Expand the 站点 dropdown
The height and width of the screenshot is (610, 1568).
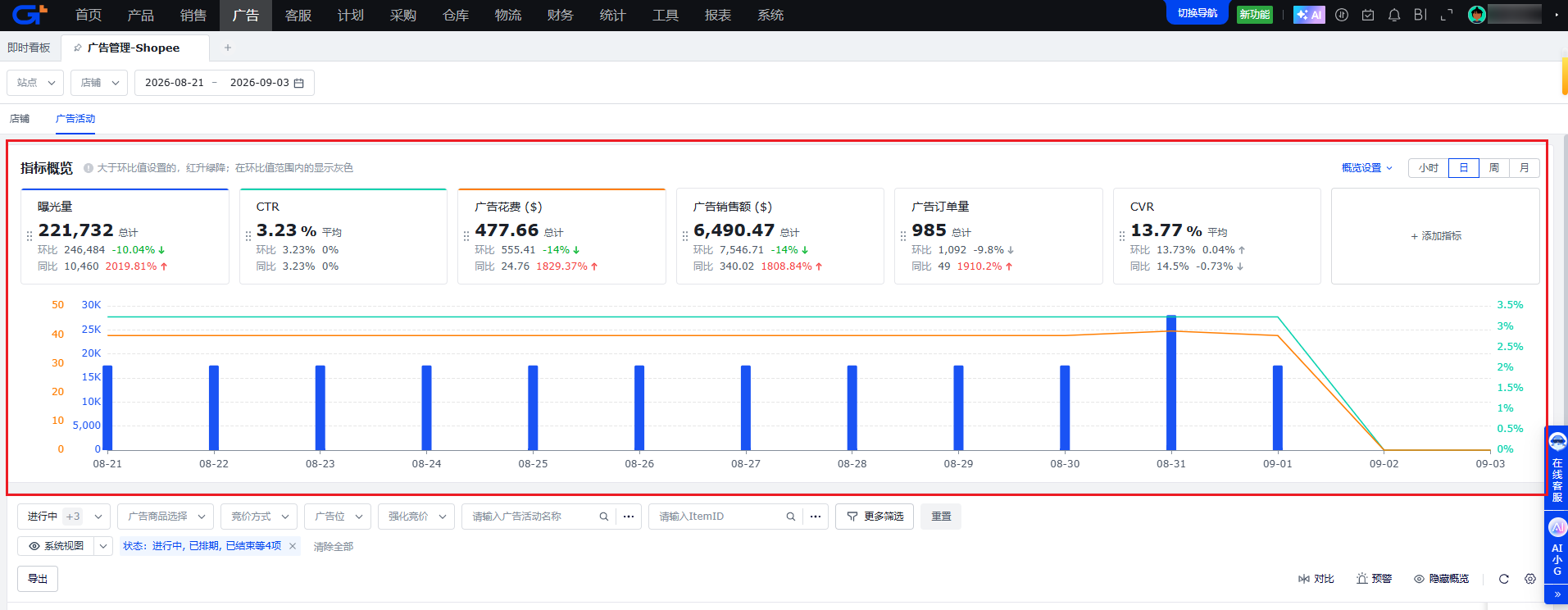pos(35,83)
